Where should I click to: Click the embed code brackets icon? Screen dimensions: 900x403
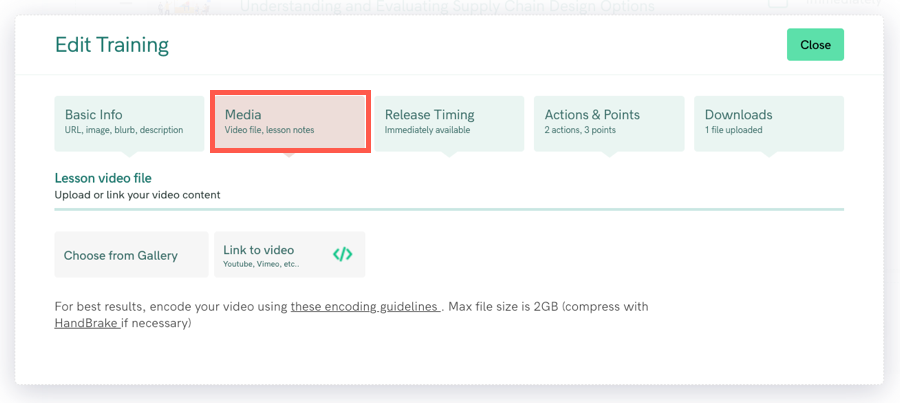point(343,254)
